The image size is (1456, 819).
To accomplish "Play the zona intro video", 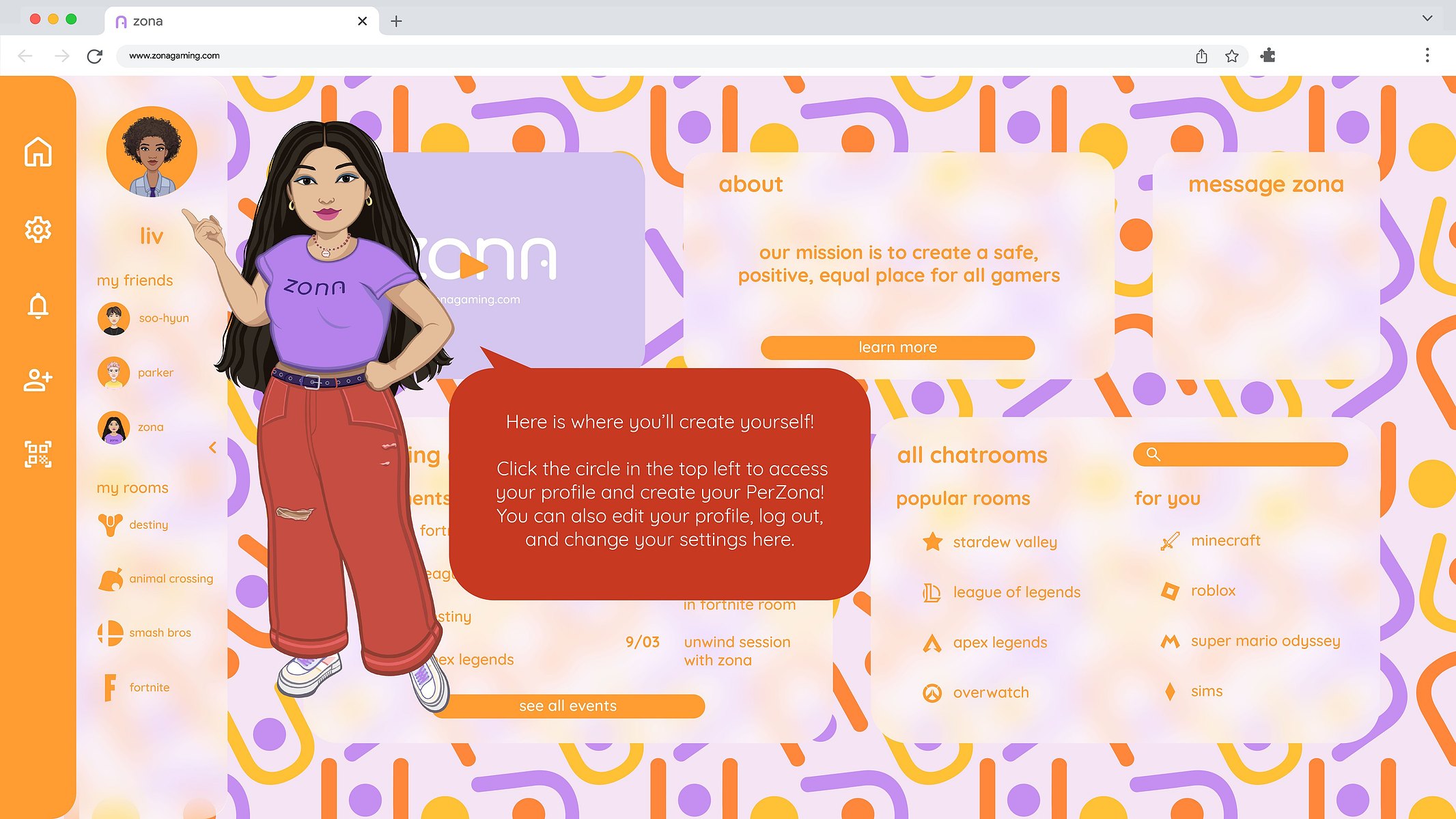I will point(473,266).
